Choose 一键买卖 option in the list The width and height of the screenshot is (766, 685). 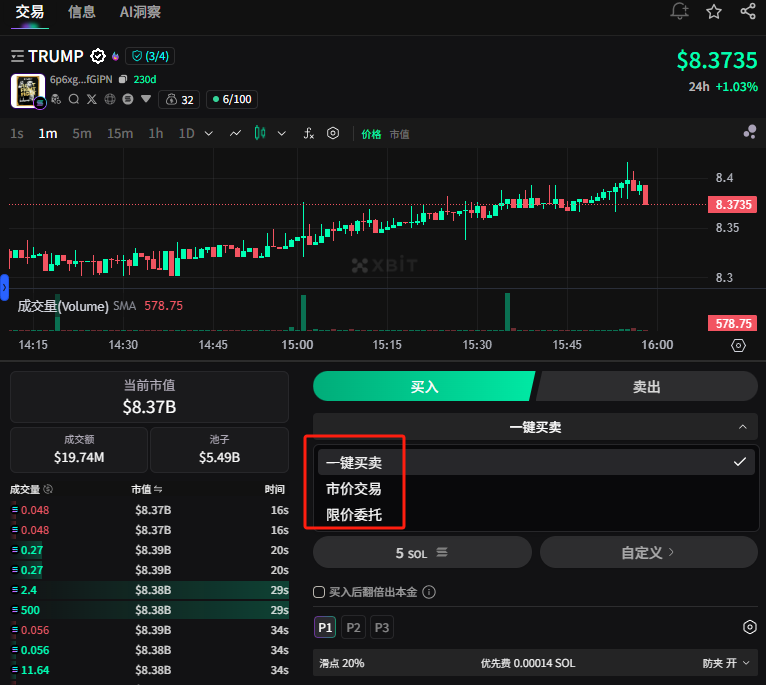pyautogui.click(x=536, y=462)
